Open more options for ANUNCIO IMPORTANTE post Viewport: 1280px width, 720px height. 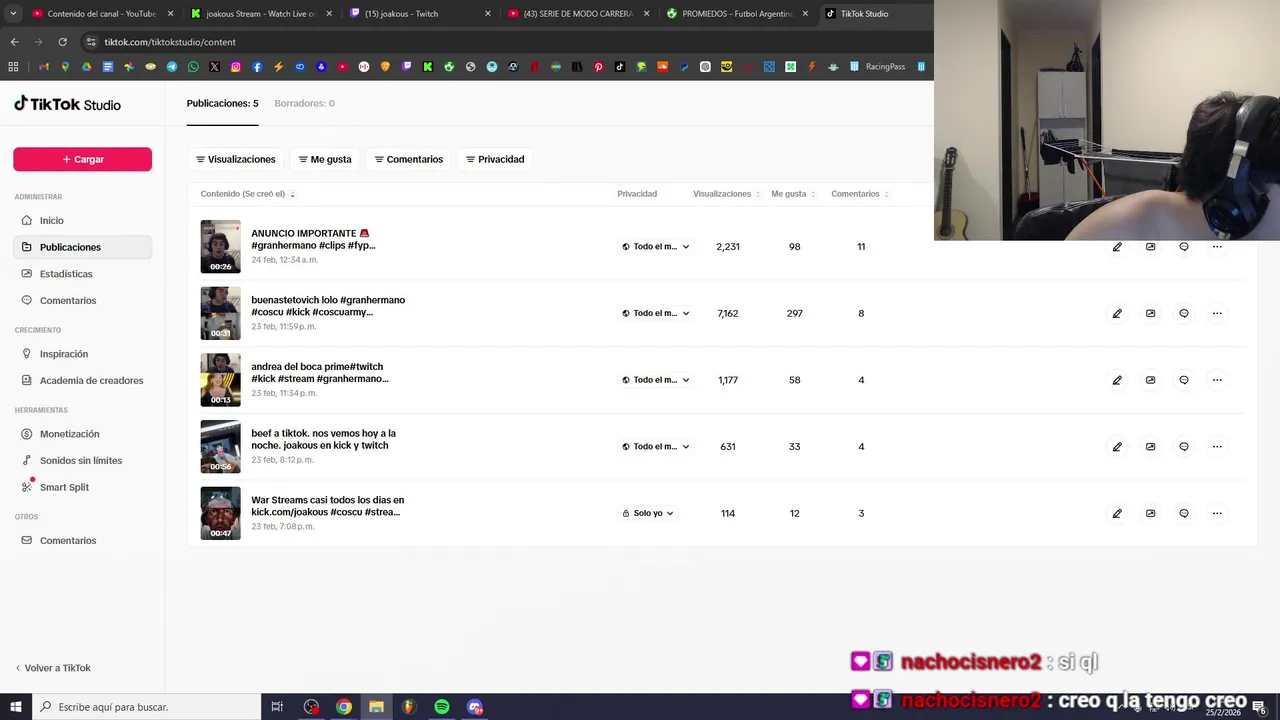point(1217,247)
